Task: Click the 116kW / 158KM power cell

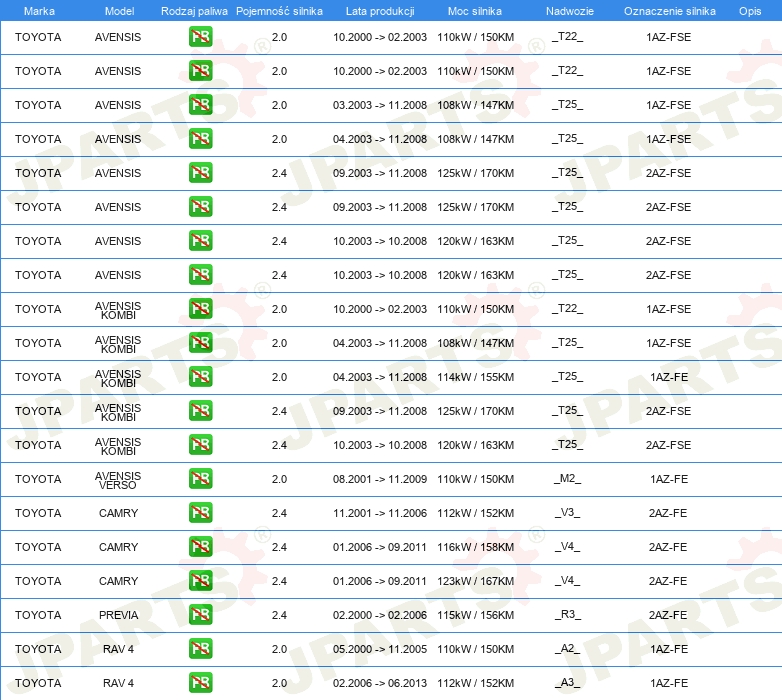Action: (476, 547)
